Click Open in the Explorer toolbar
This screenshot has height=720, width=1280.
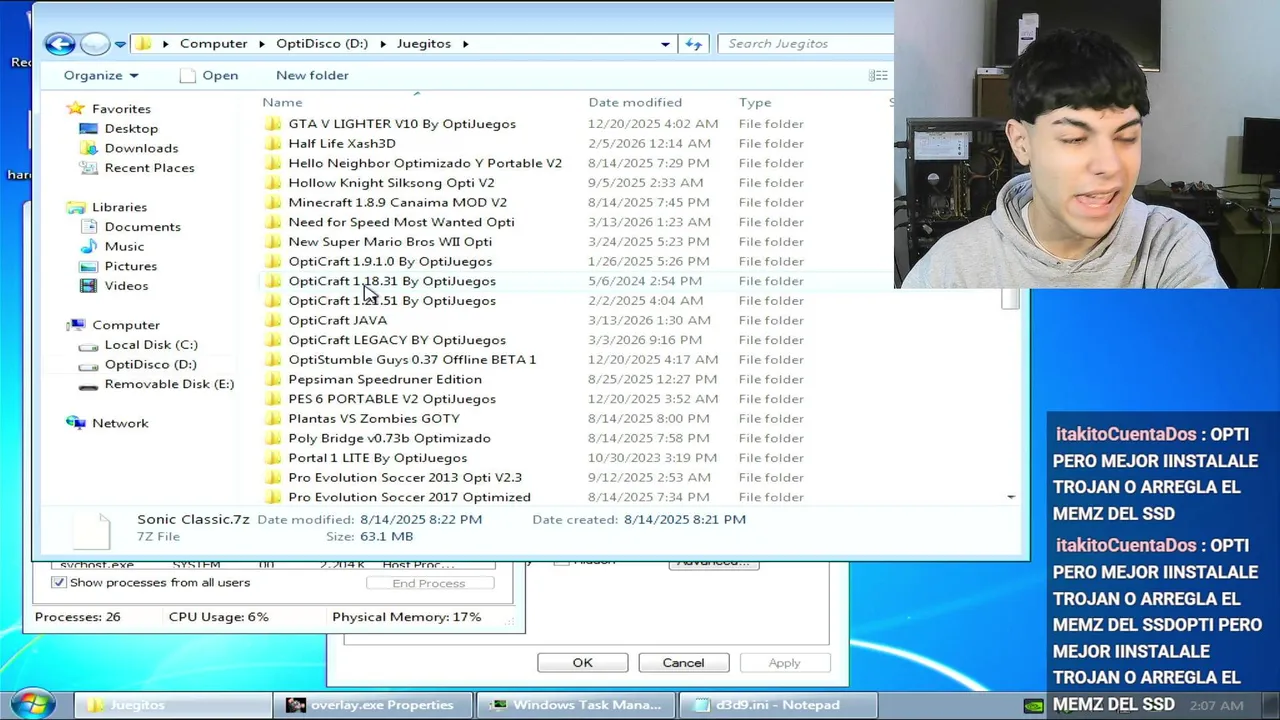pos(209,75)
